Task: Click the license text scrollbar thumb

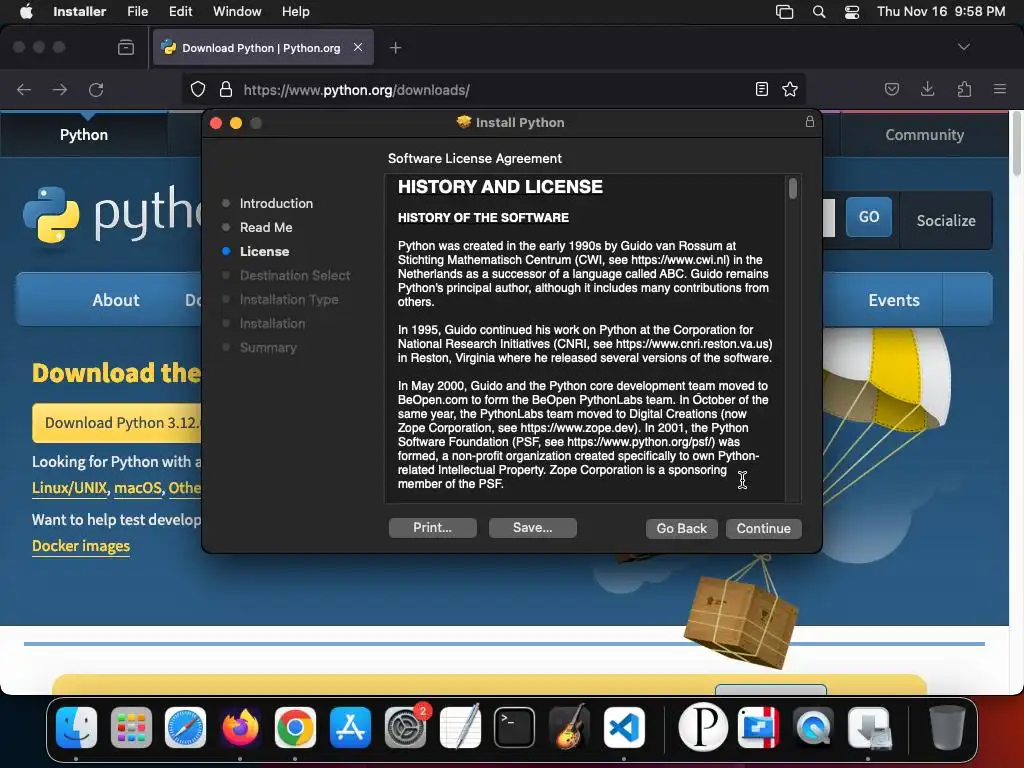Action: [x=793, y=189]
